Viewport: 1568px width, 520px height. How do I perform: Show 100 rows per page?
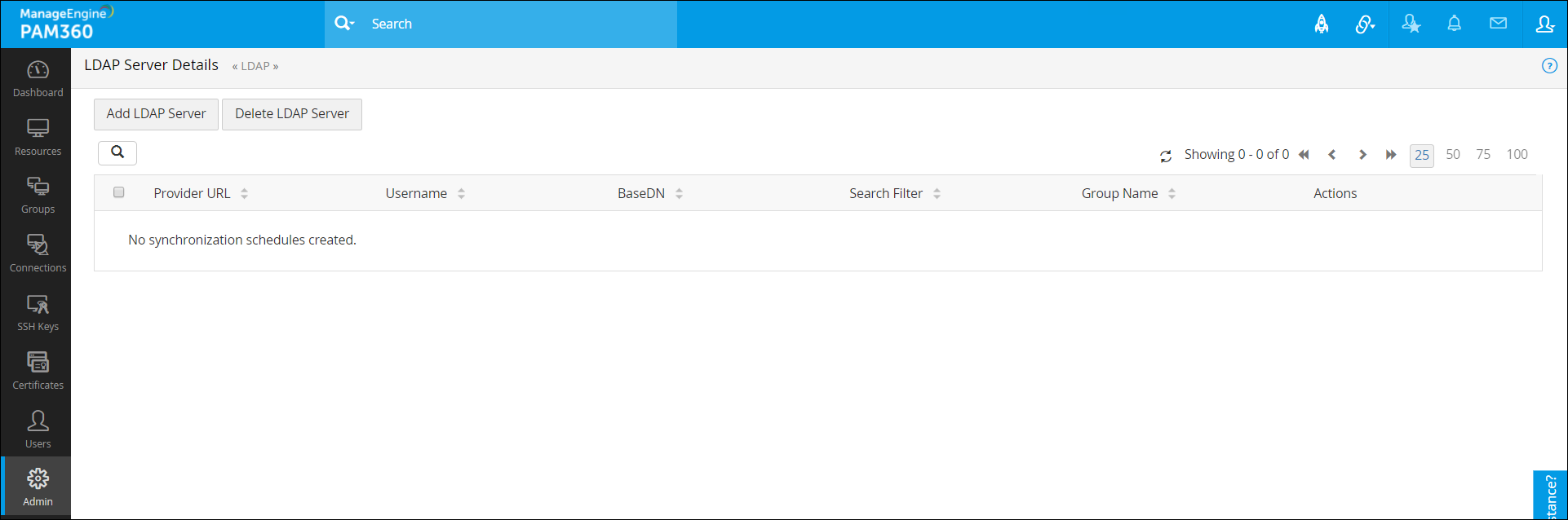click(x=1517, y=154)
